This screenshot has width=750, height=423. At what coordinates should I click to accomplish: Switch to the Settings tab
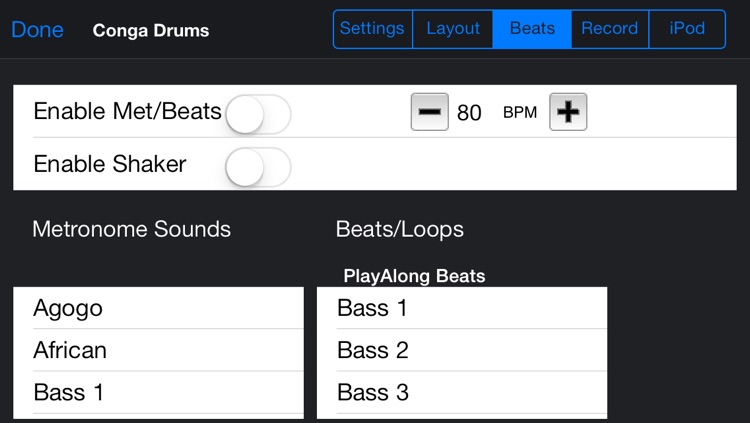(373, 29)
